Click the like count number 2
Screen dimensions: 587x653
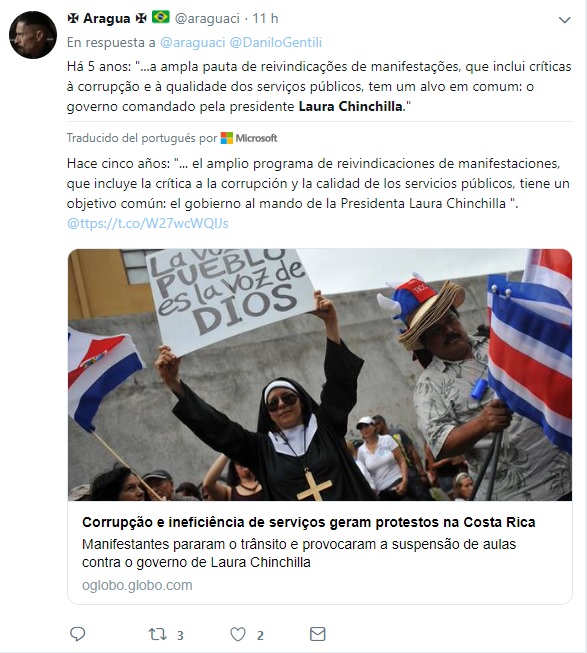tap(260, 636)
